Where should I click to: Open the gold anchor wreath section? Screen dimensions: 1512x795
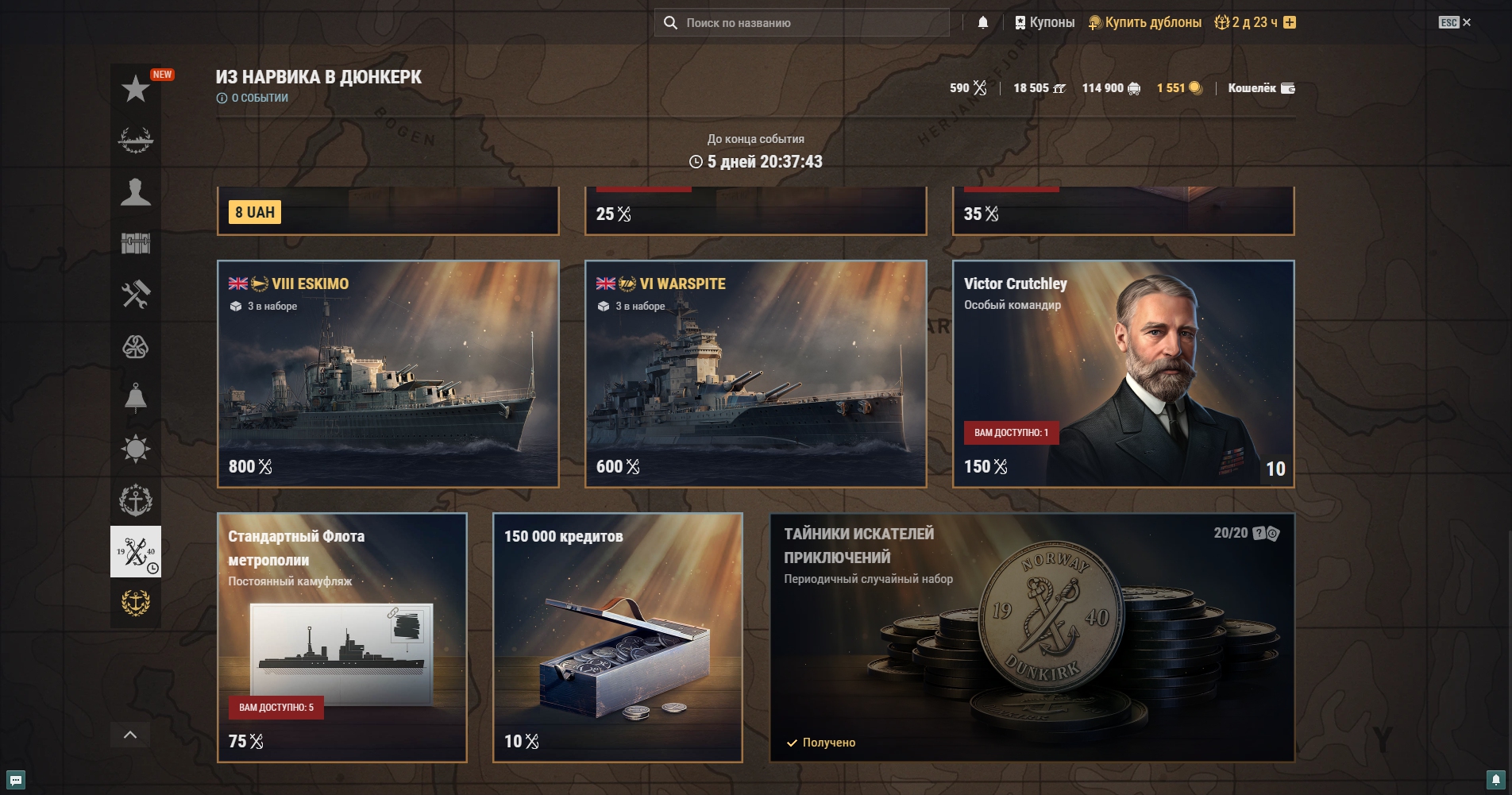136,603
